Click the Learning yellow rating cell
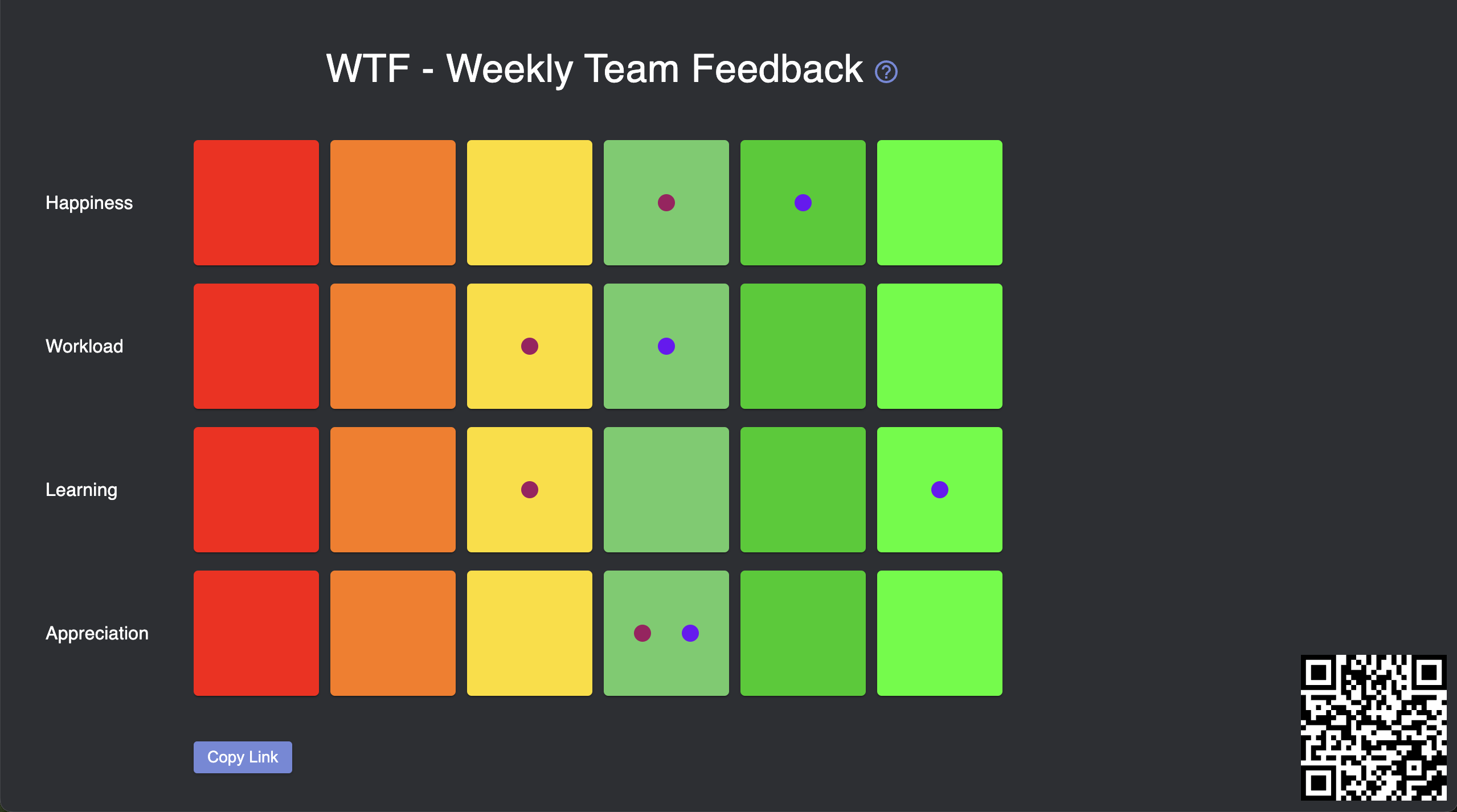 (529, 489)
